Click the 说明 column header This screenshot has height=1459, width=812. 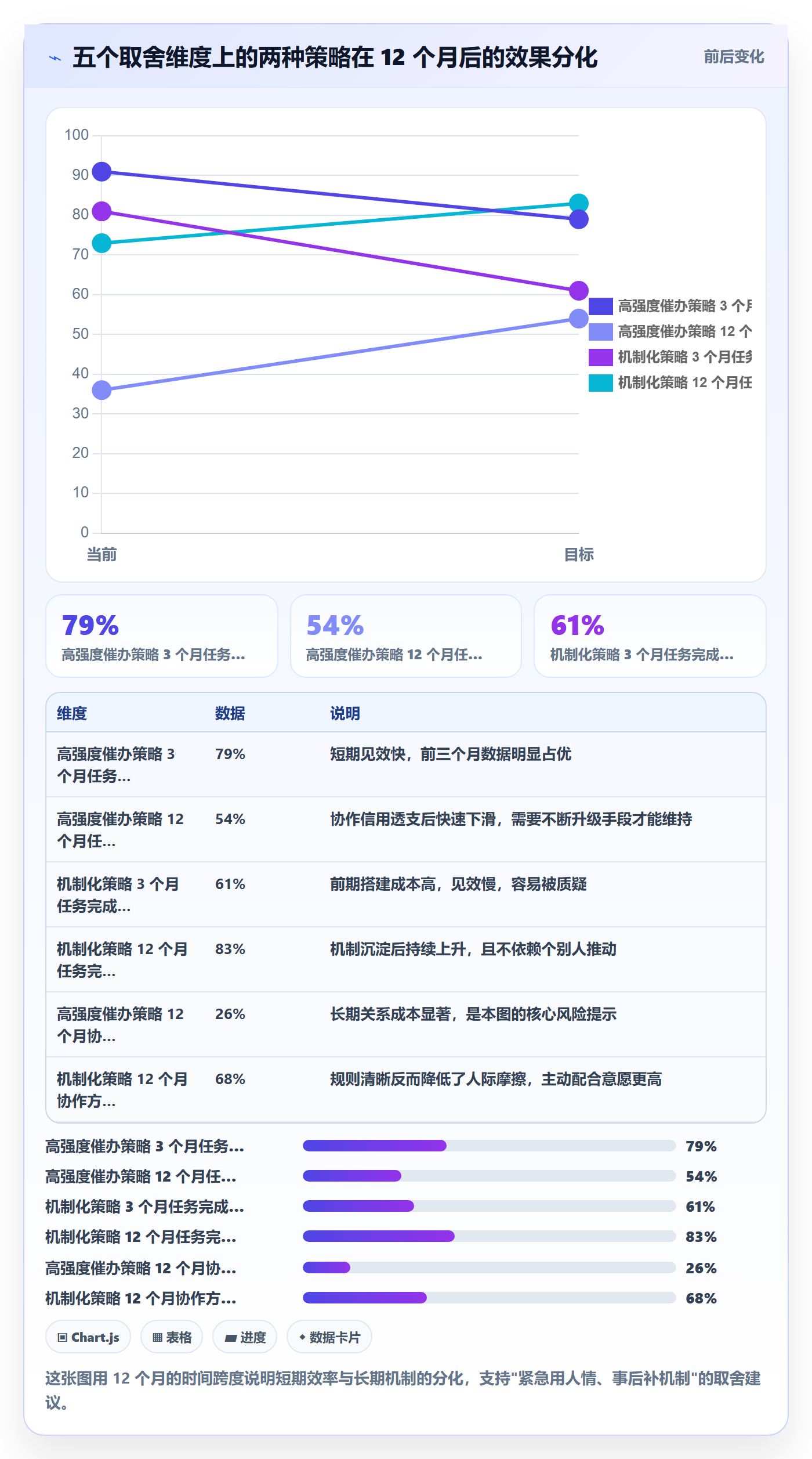pyautogui.click(x=345, y=713)
